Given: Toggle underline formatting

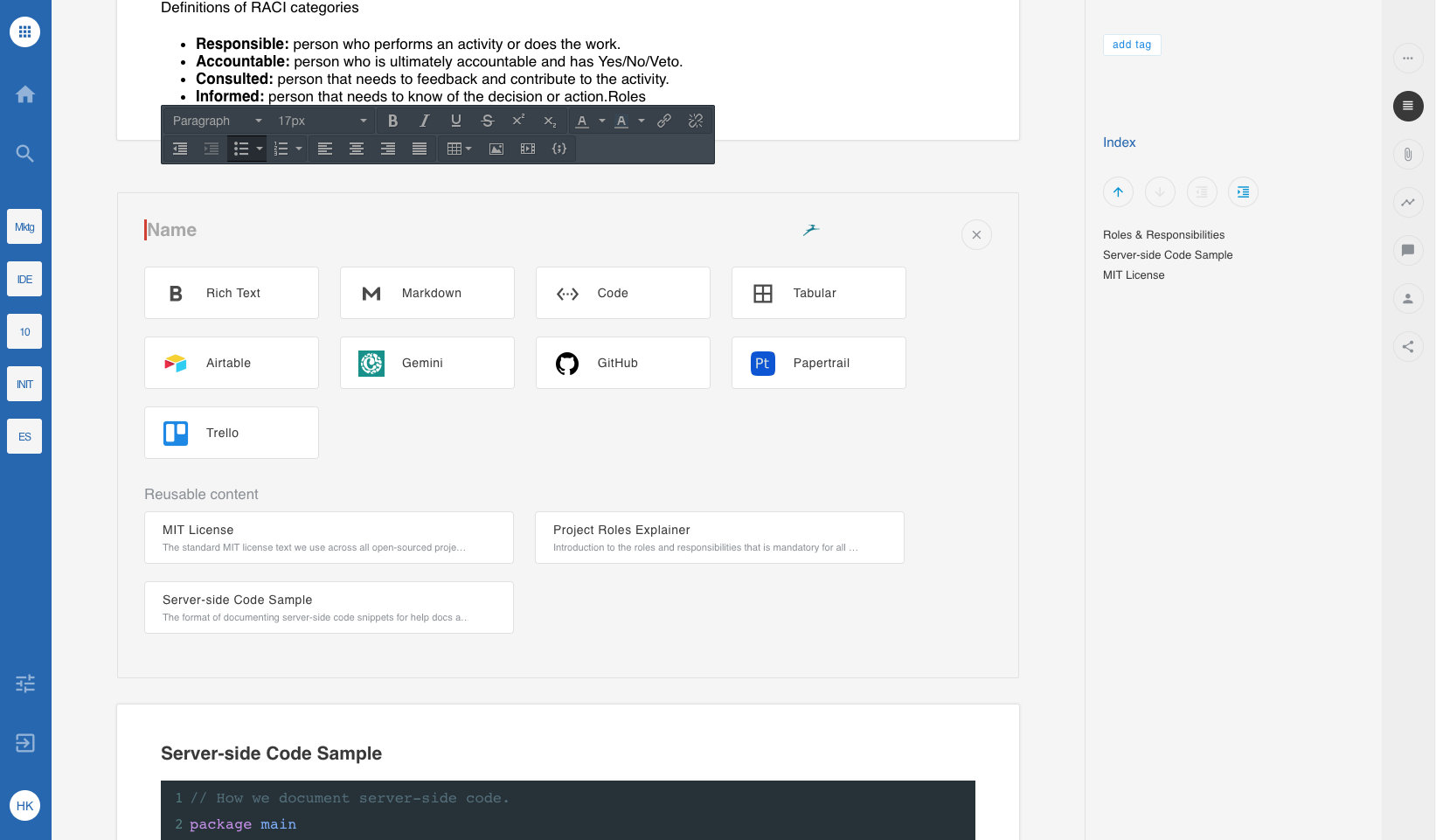Looking at the screenshot, I should (455, 121).
